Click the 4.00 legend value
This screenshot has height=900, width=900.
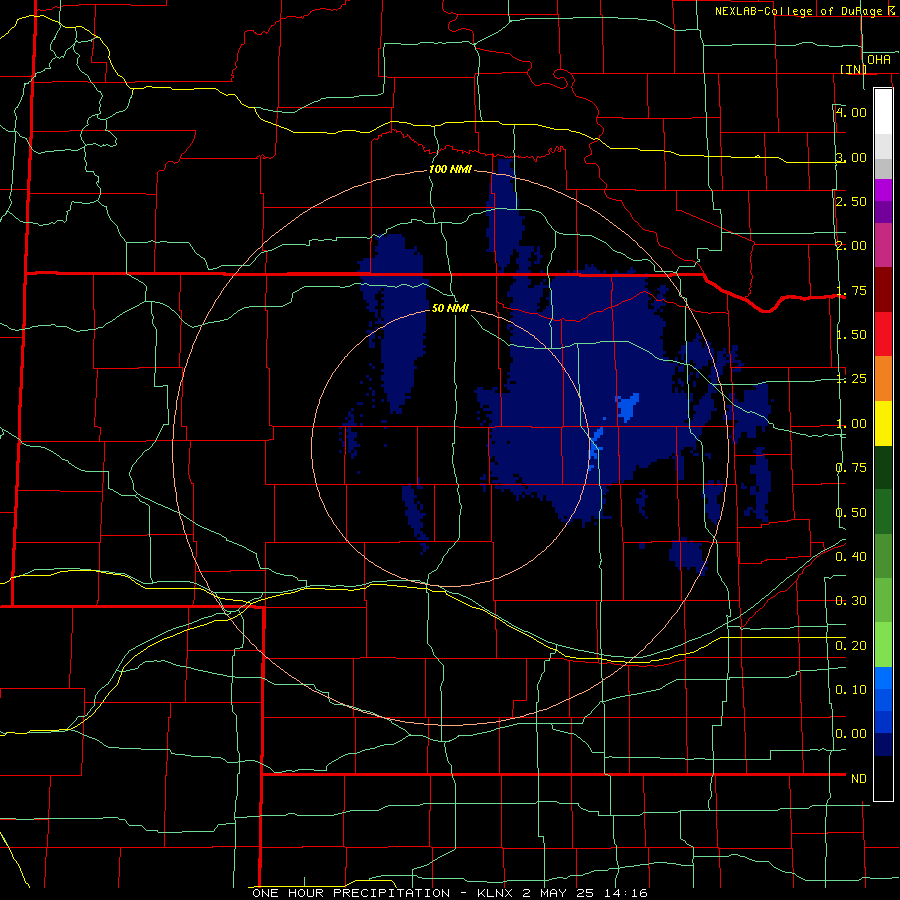[851, 112]
